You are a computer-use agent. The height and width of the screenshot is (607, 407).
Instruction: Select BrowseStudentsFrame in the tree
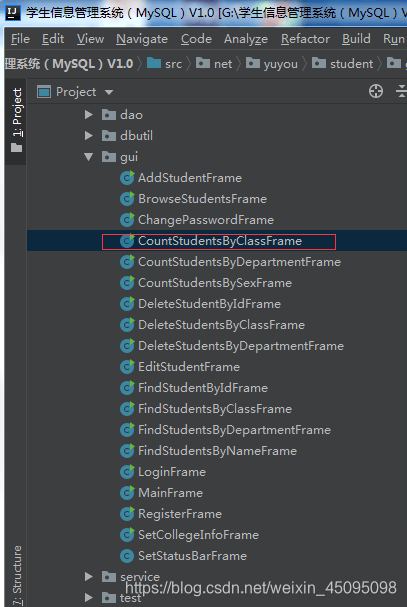tap(203, 199)
